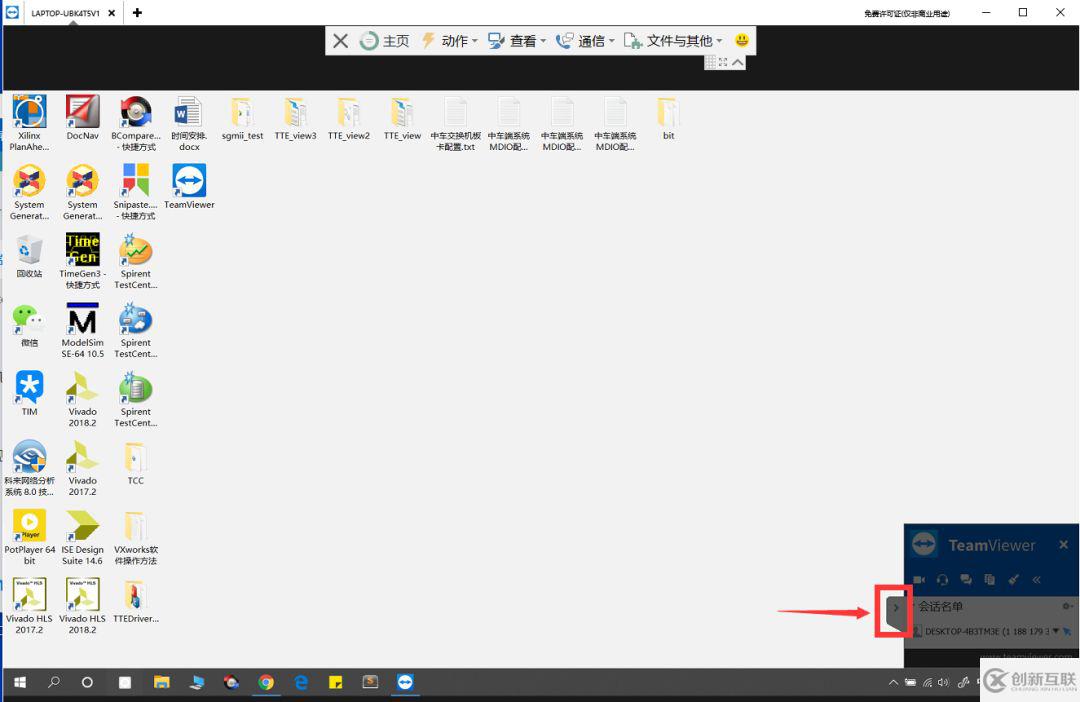Expand the 文件与其他 files & extras menu
This screenshot has height=702, width=1080.
tap(673, 41)
